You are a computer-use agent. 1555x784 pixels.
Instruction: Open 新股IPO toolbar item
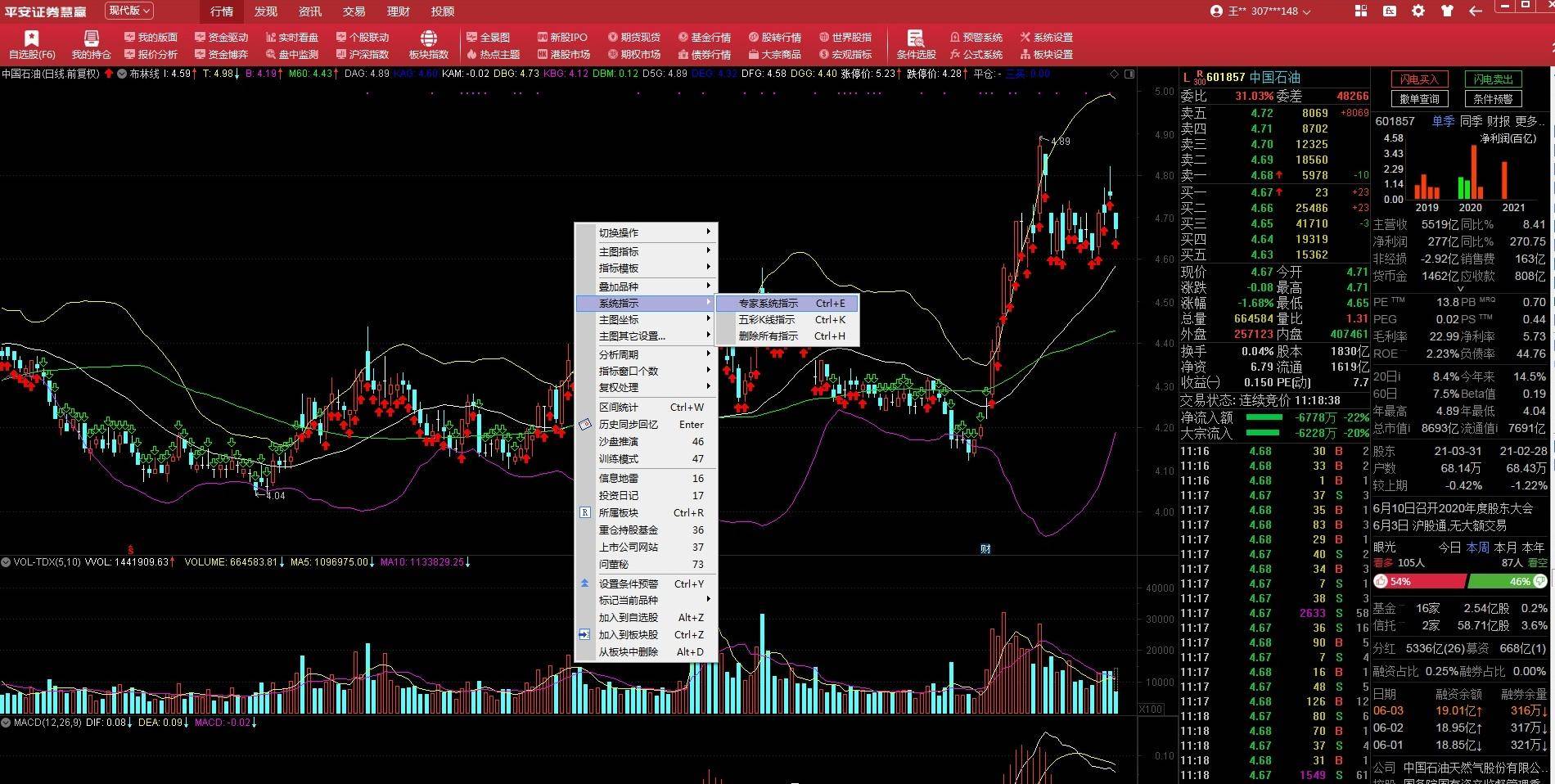click(x=562, y=37)
